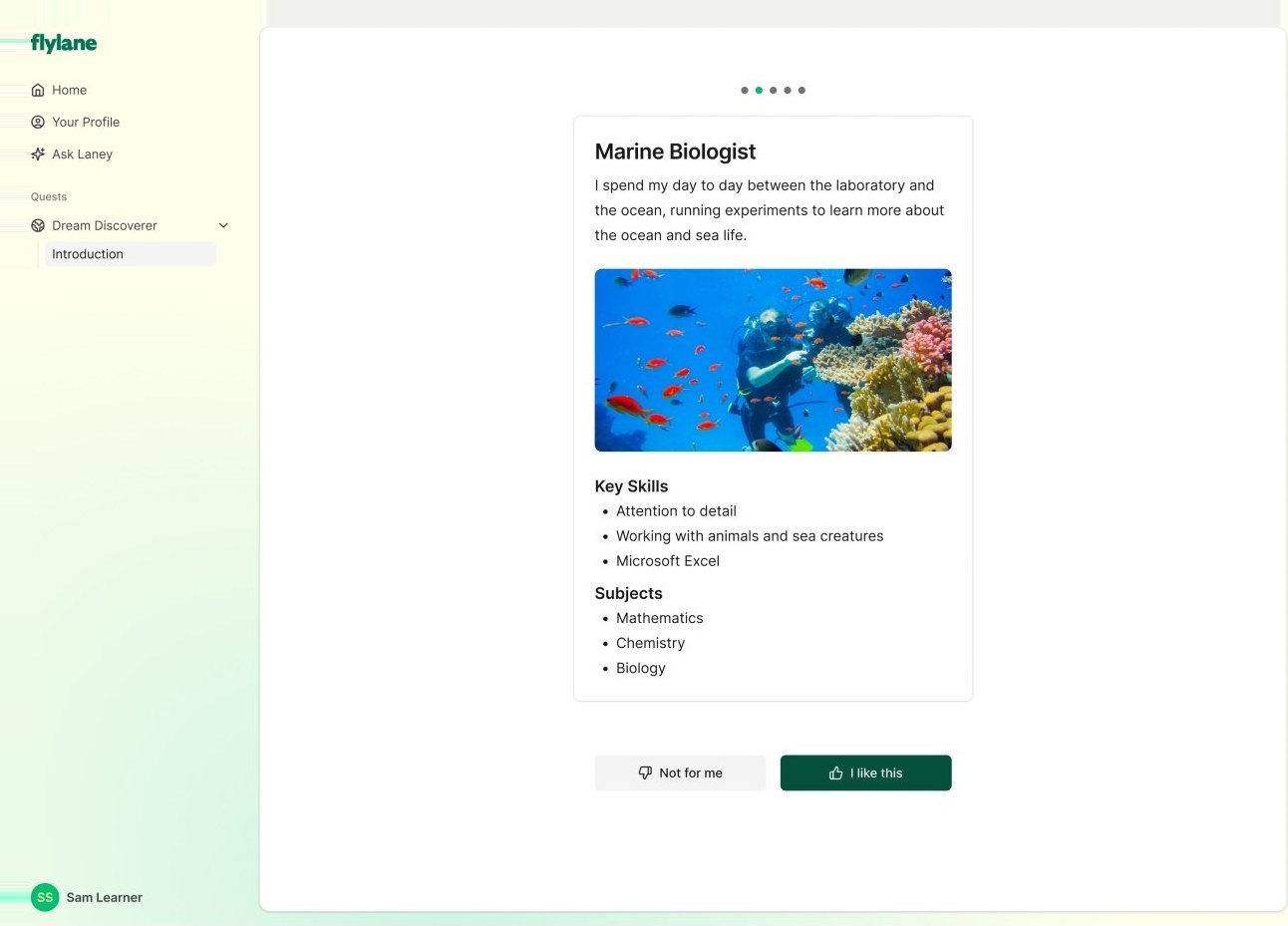Click the Sam Learner user name
Viewport: 1288px width, 926px height.
click(105, 897)
